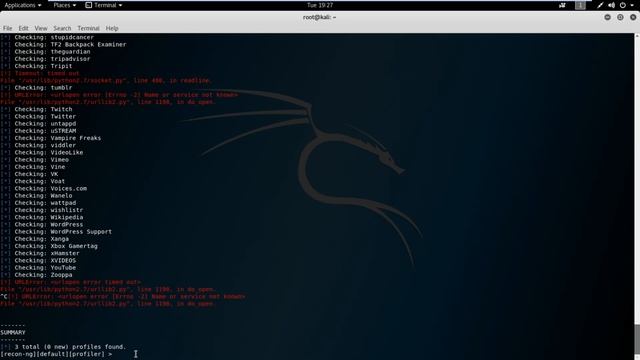This screenshot has height=360, width=640.
Task: Click the 'Checking: Zooppa' line
Action: click(x=36, y=275)
